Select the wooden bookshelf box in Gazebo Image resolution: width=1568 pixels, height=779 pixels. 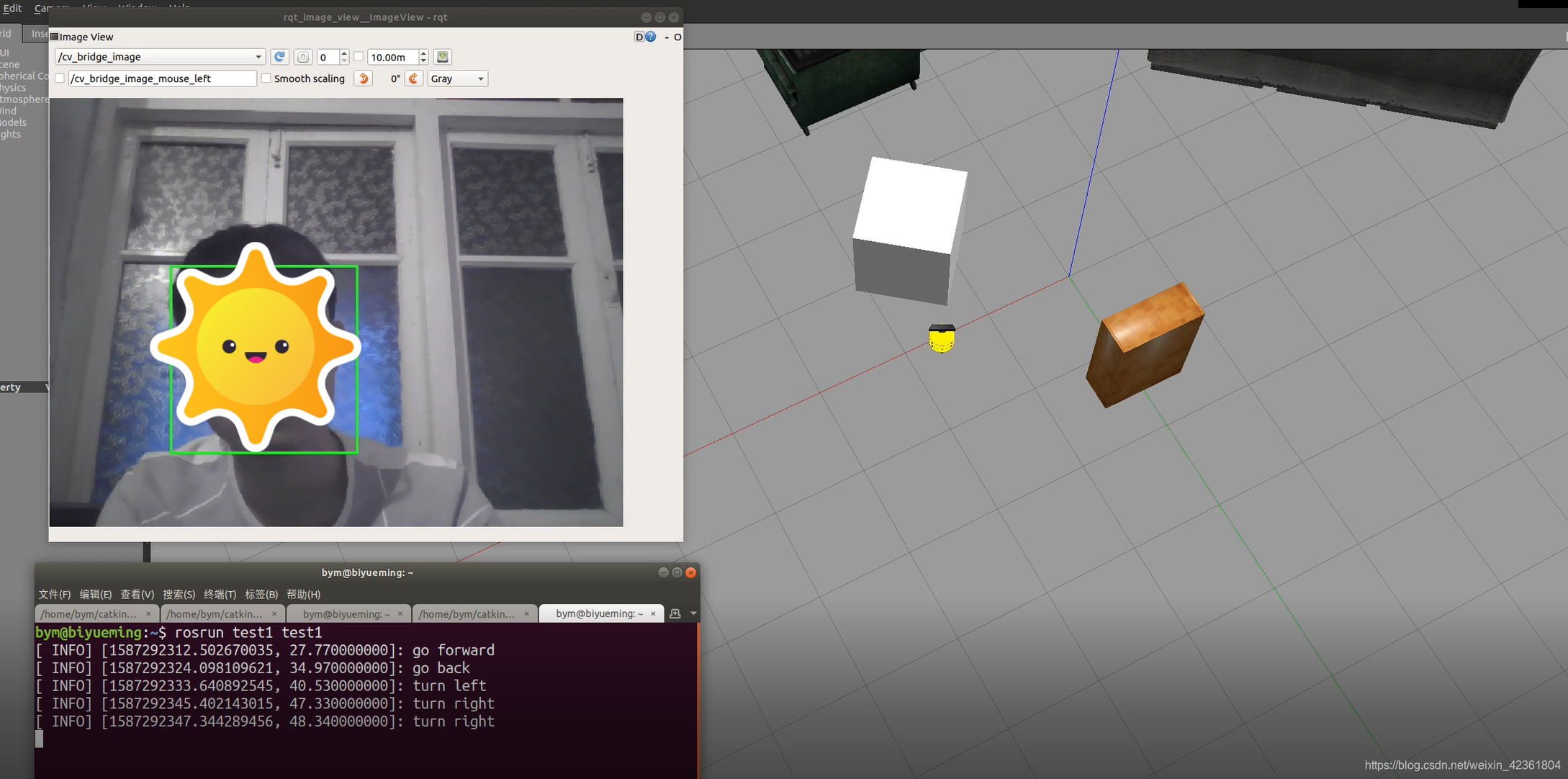(1145, 346)
